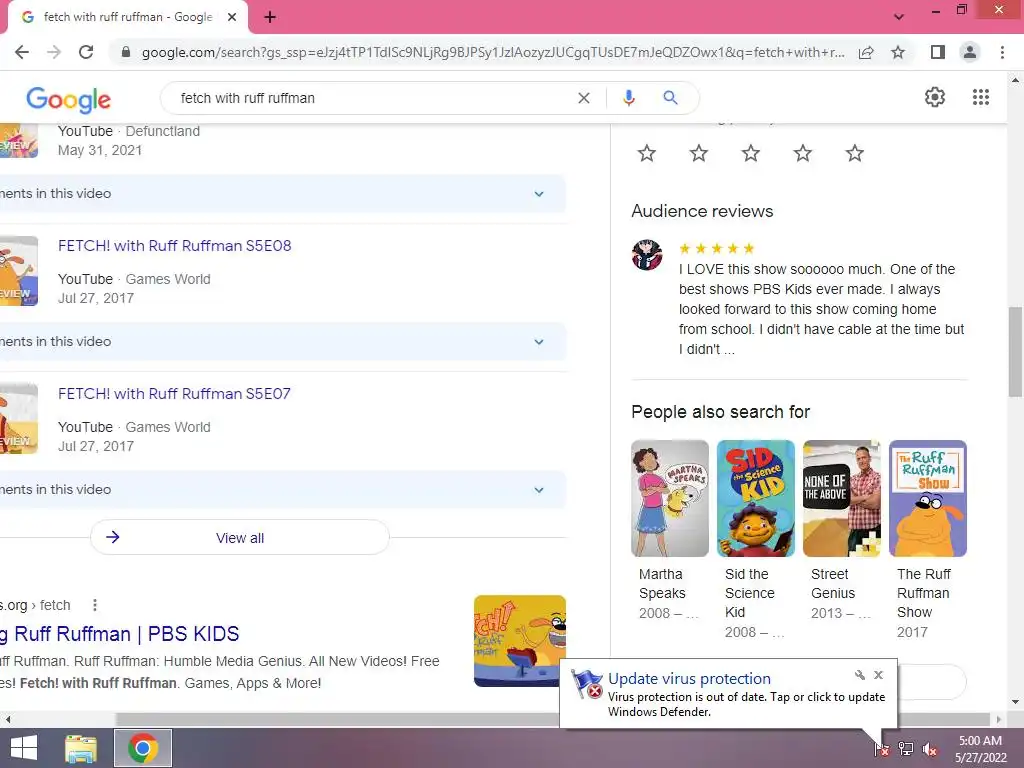Screen dimensions: 1024x768
Task: Open the muted volume tray icon
Action: click(929, 749)
